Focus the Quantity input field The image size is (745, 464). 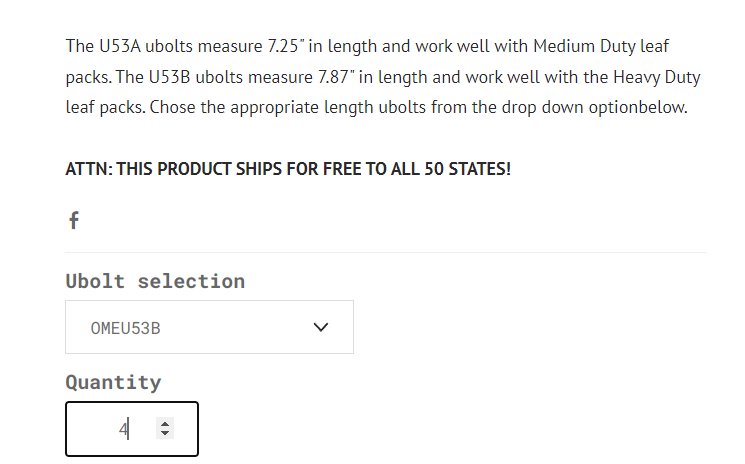[x=132, y=429]
